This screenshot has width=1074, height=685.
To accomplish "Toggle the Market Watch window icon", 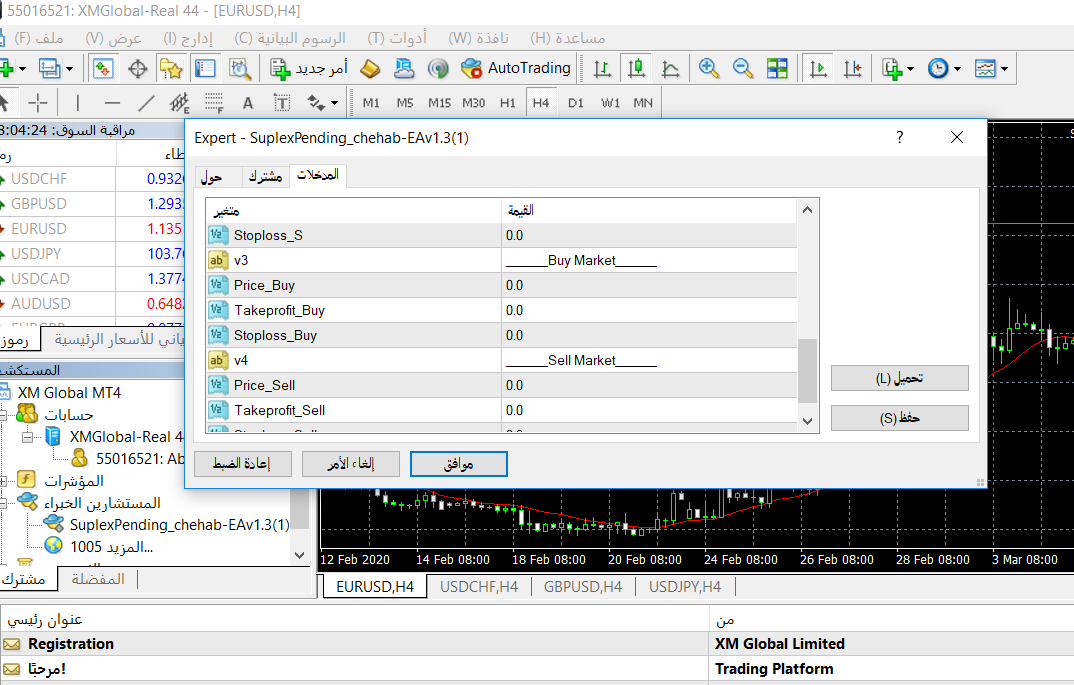I will 103,68.
